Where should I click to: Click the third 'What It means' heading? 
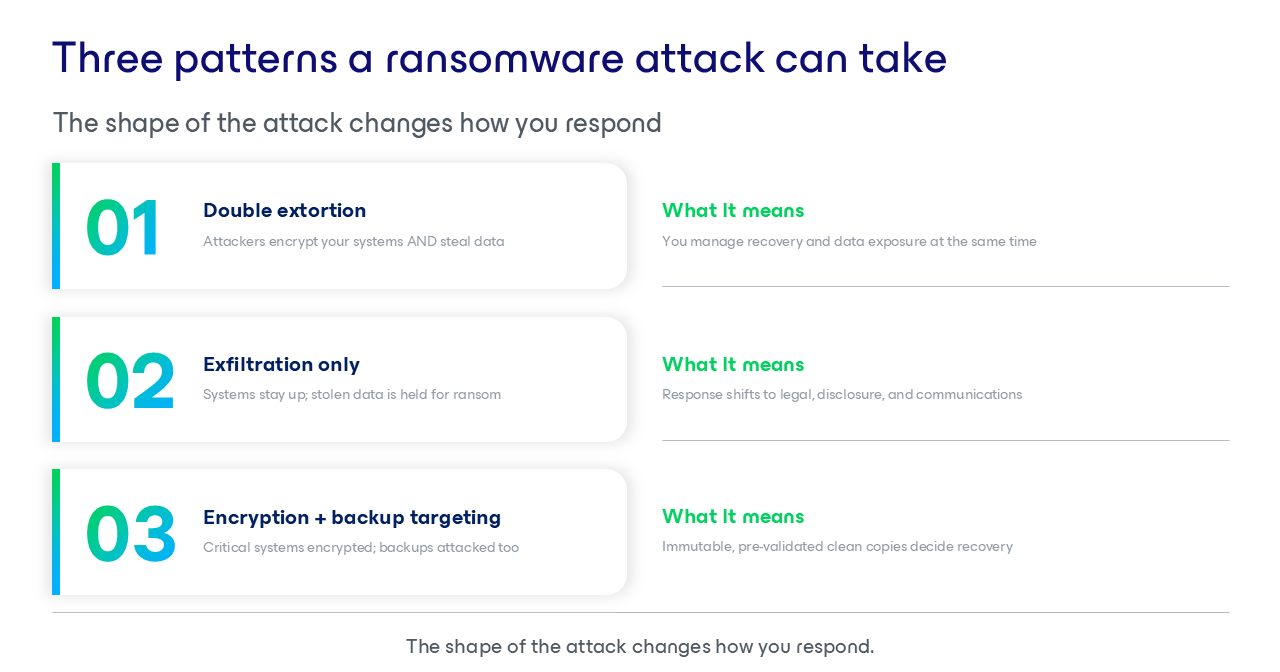click(x=733, y=516)
